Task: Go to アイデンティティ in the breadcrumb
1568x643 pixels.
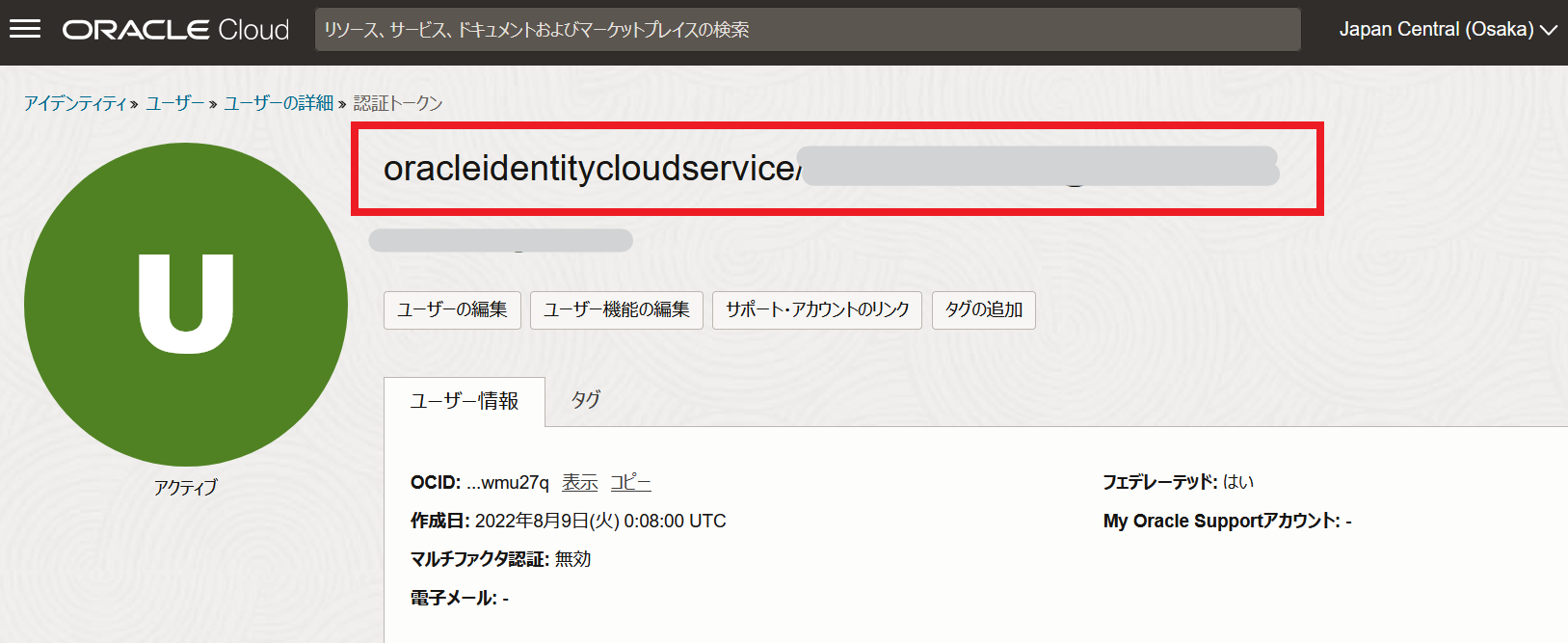Action: tap(75, 103)
